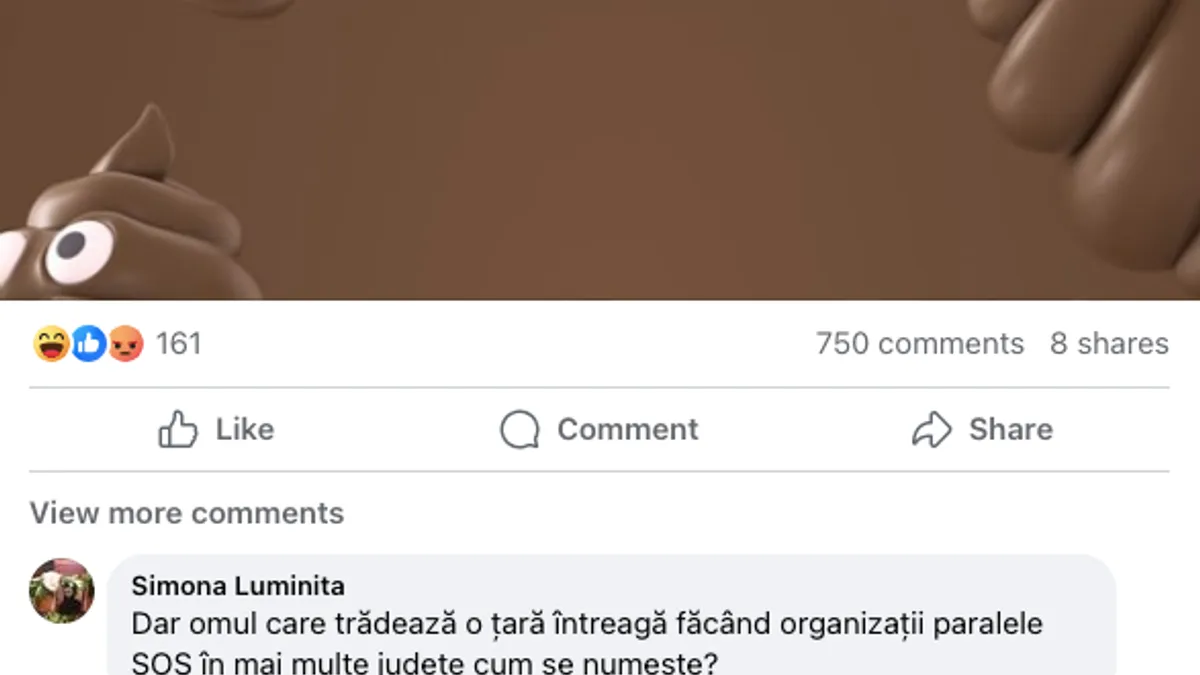Click the blue thumbs-up reaction icon

tap(88, 344)
